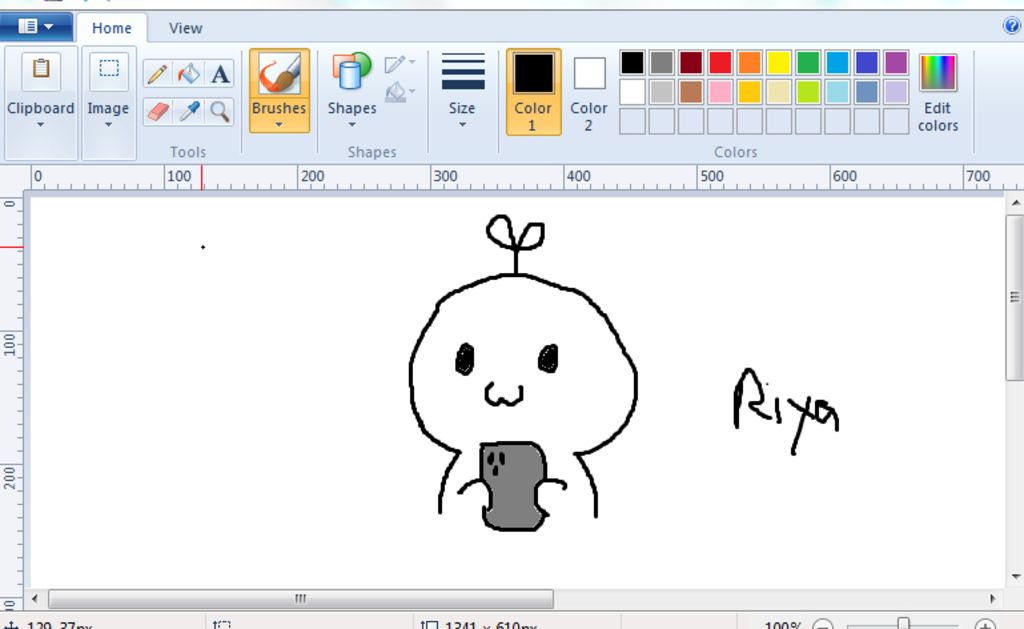Select the Eraser tool
The width and height of the screenshot is (1024, 629).
[x=157, y=112]
